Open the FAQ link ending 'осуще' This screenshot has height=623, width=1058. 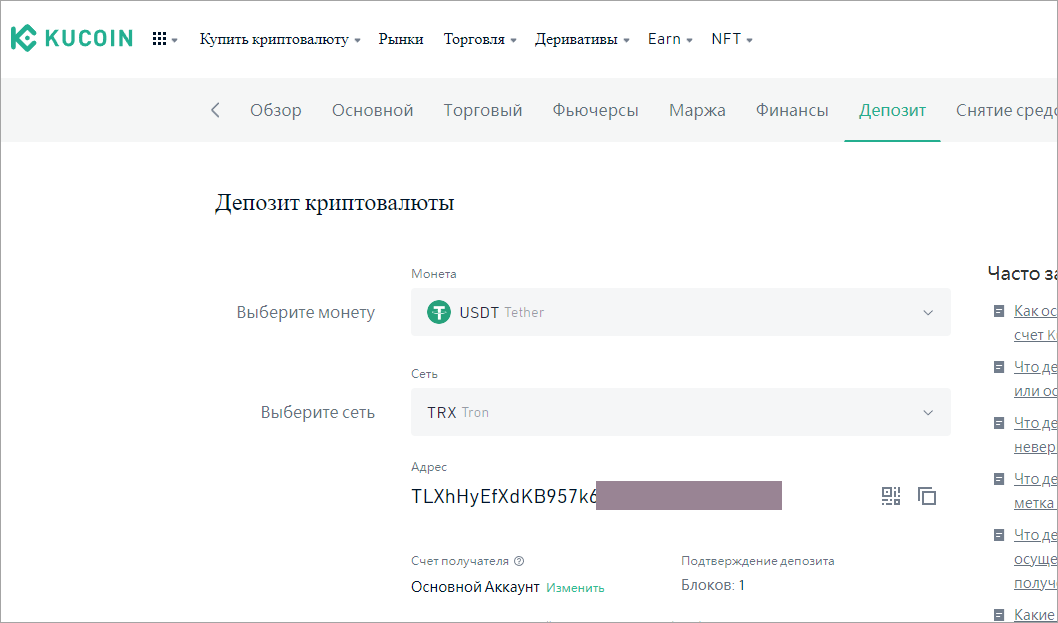coord(1035,558)
